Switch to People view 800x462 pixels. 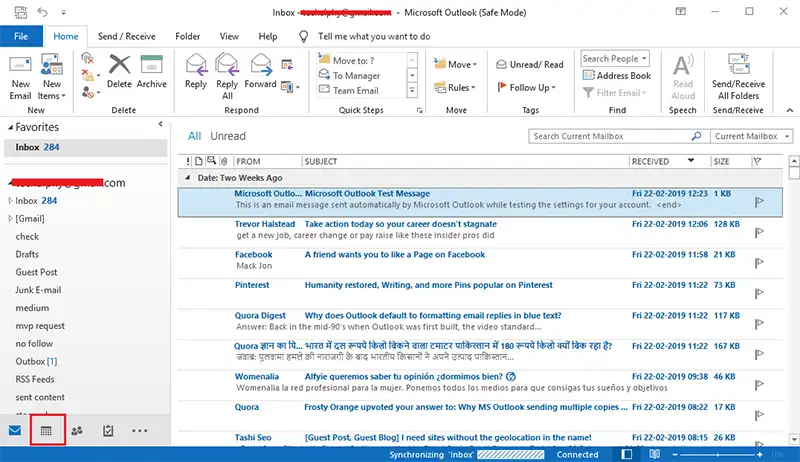(x=77, y=431)
